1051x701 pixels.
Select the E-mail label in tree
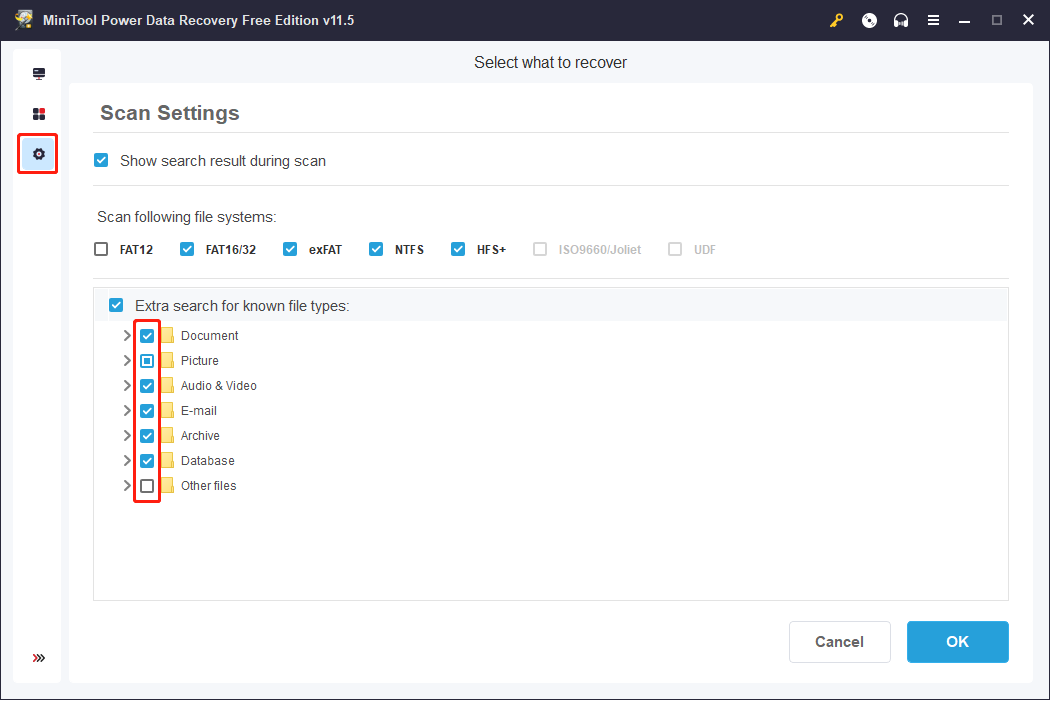point(198,411)
